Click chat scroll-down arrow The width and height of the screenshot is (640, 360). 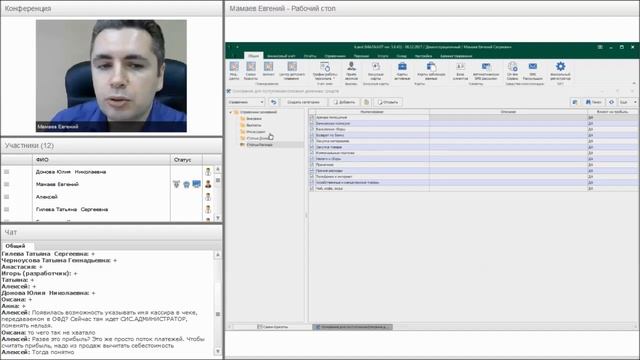pos(218,351)
